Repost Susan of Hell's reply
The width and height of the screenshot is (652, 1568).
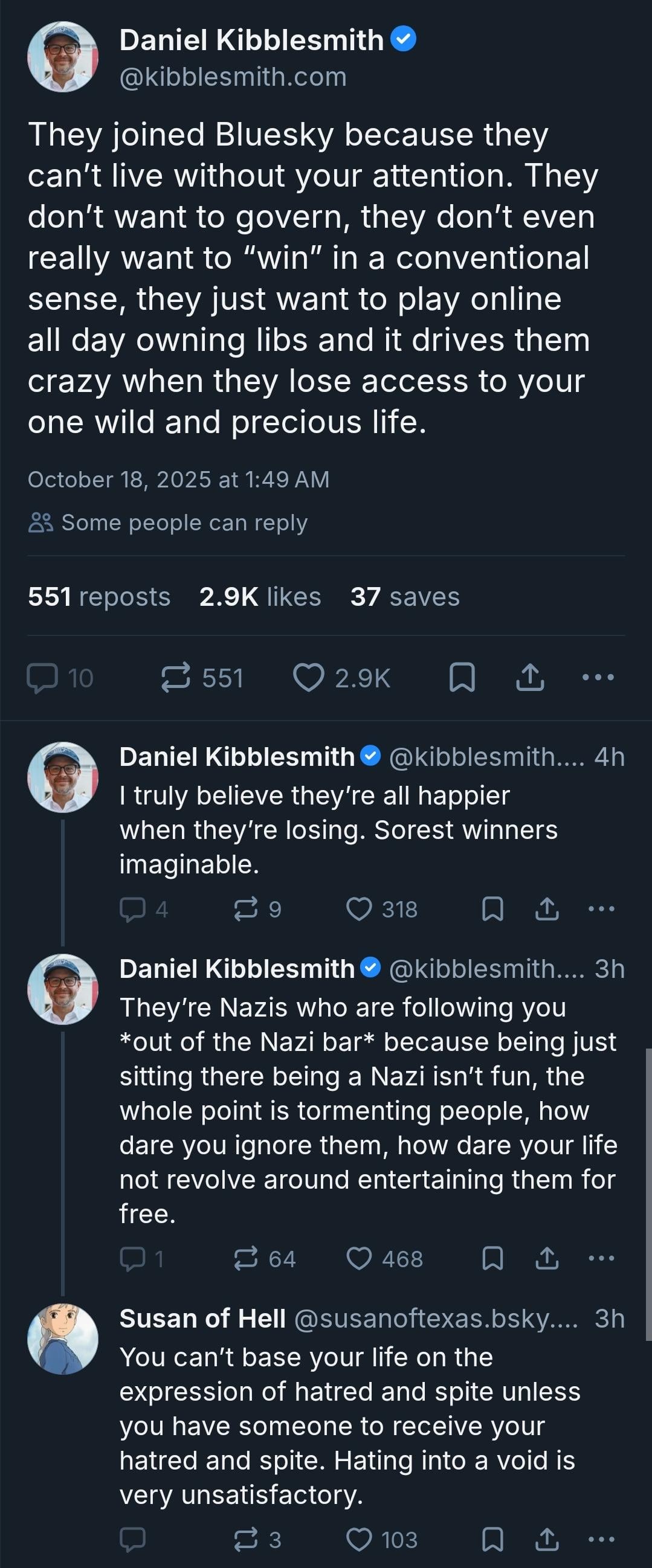tap(245, 1540)
